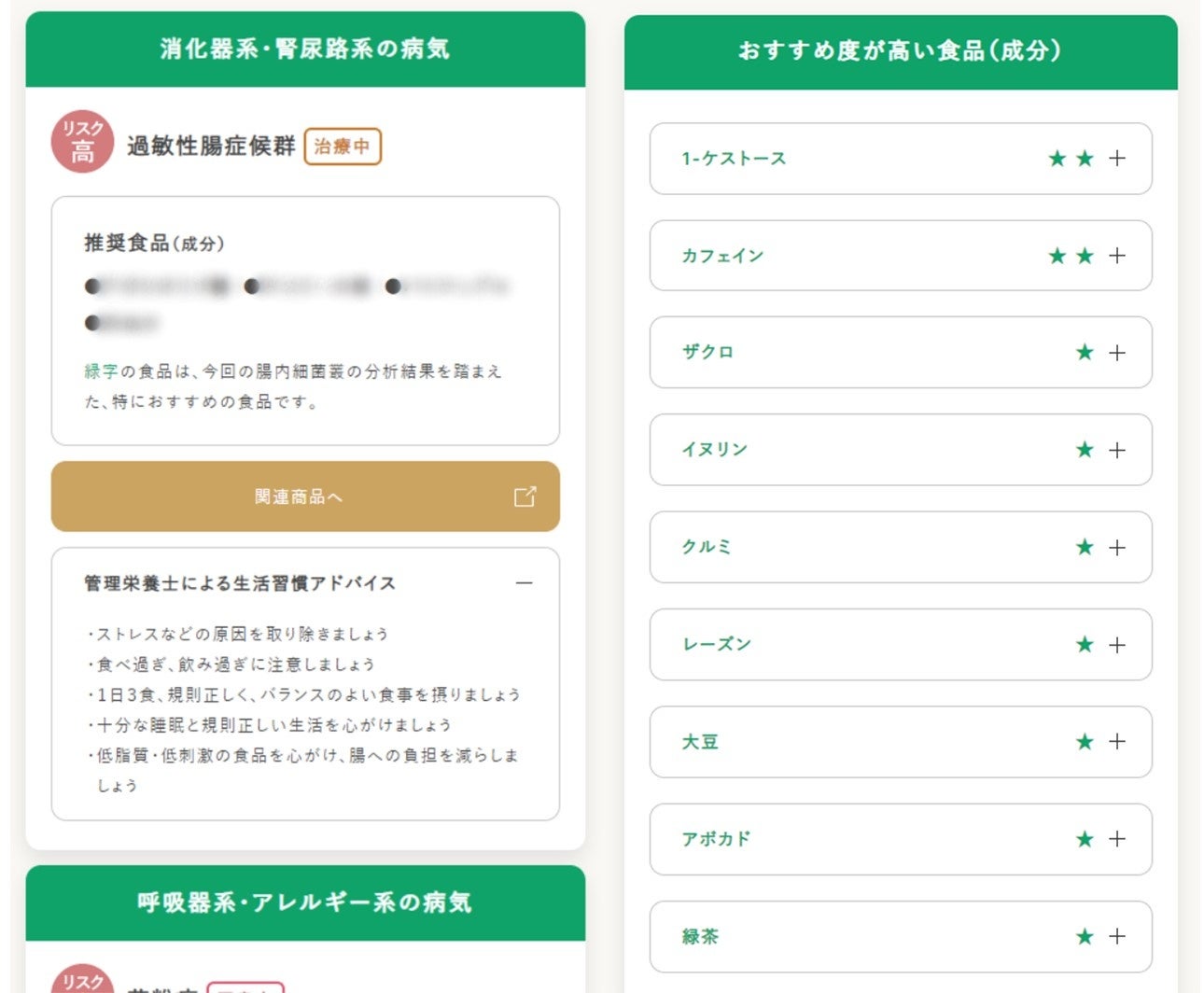Click the 過敏性腸症候群 condition title

[x=211, y=147]
